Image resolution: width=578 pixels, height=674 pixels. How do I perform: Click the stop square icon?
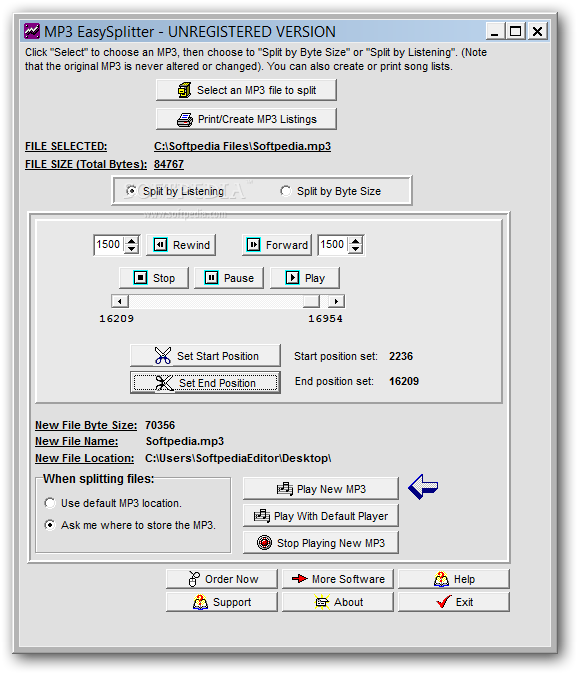[141, 278]
